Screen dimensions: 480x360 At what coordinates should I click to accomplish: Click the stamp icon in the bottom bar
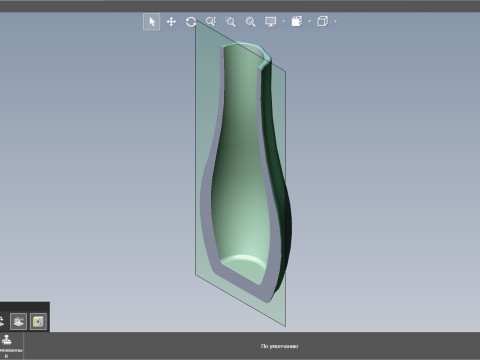coord(7,340)
